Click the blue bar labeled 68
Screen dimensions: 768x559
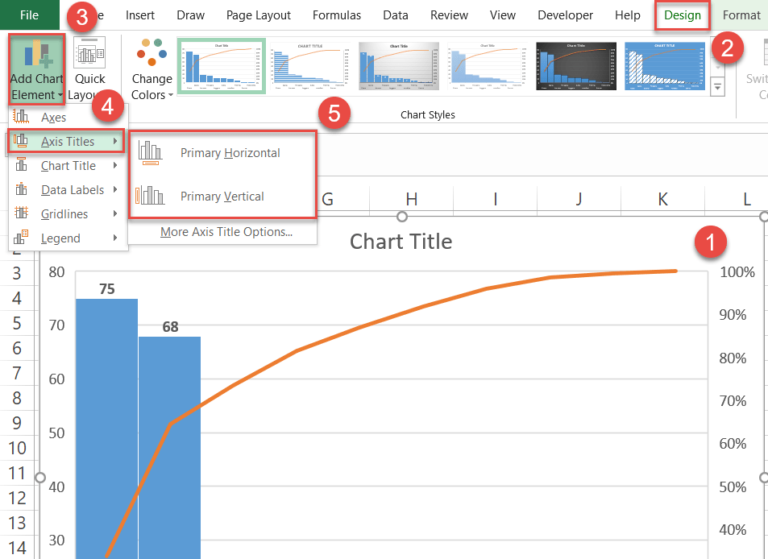(x=169, y=447)
